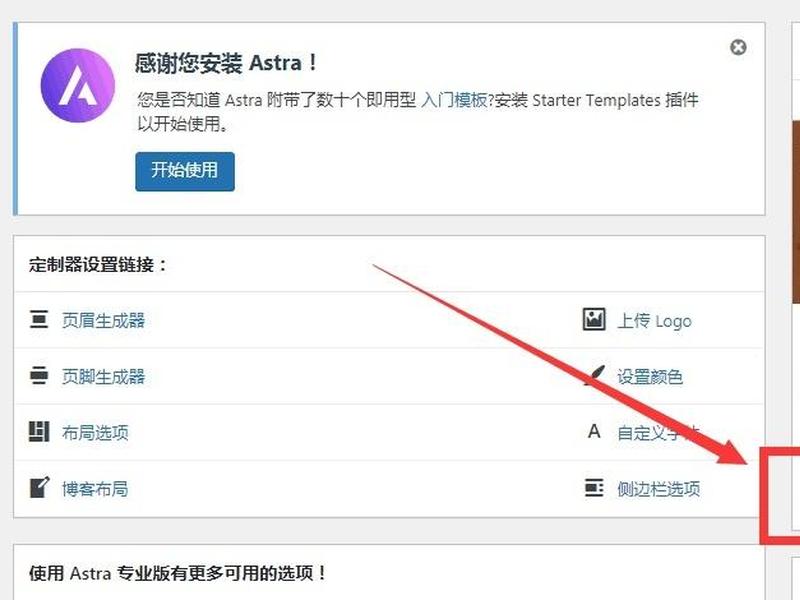Click the 页眉生成器 icon

pos(39,319)
